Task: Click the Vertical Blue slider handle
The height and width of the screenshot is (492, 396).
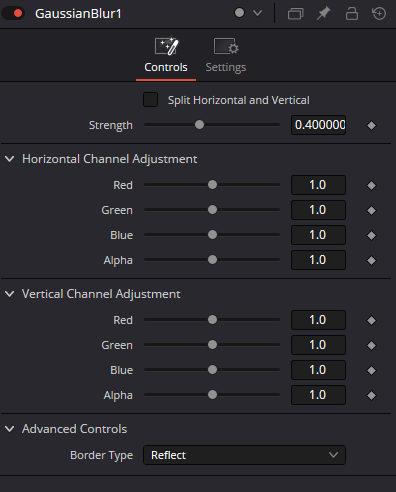Action: tap(212, 369)
